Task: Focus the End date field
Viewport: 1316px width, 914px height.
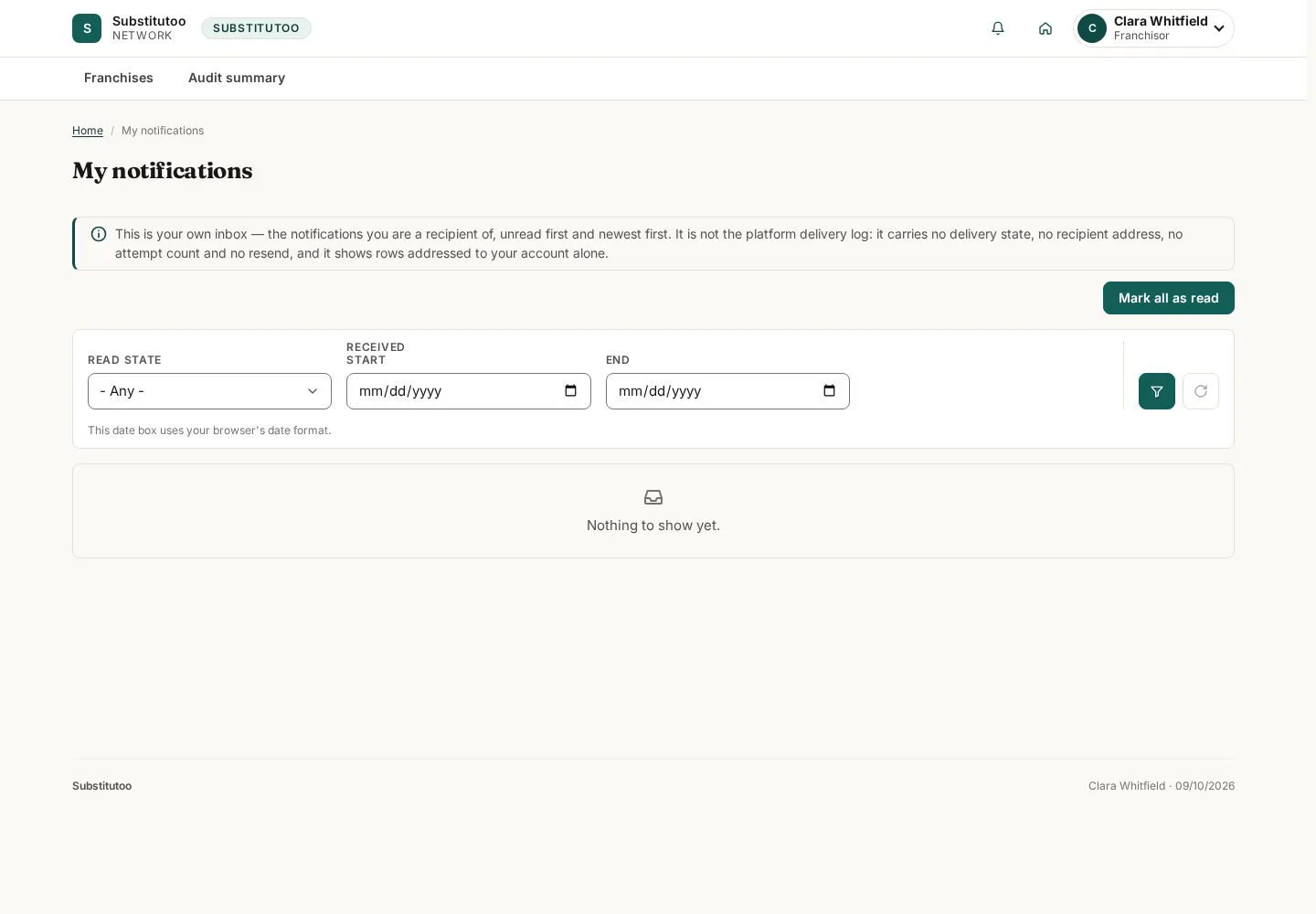Action: [x=727, y=391]
